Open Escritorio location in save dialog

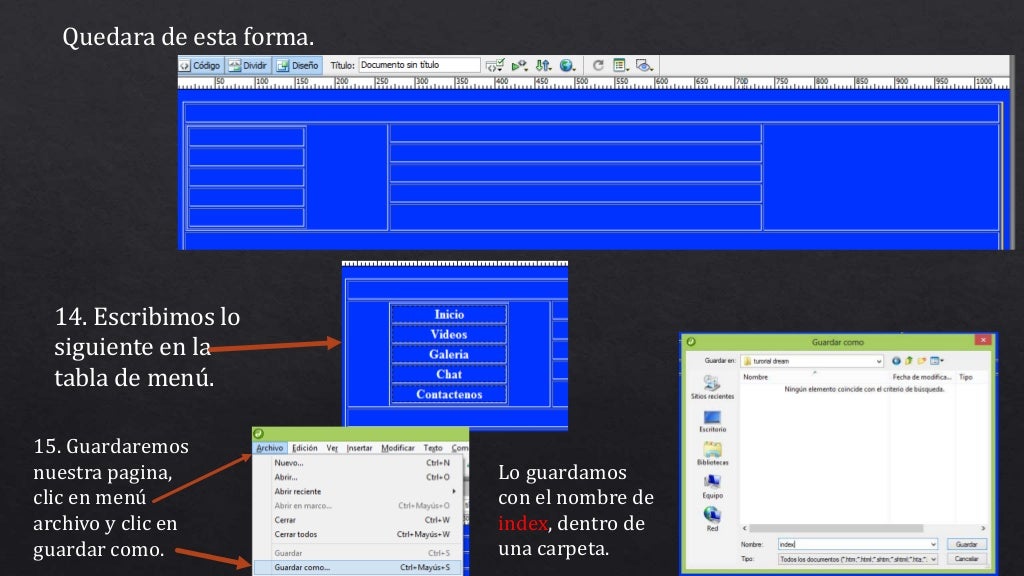coord(712,421)
